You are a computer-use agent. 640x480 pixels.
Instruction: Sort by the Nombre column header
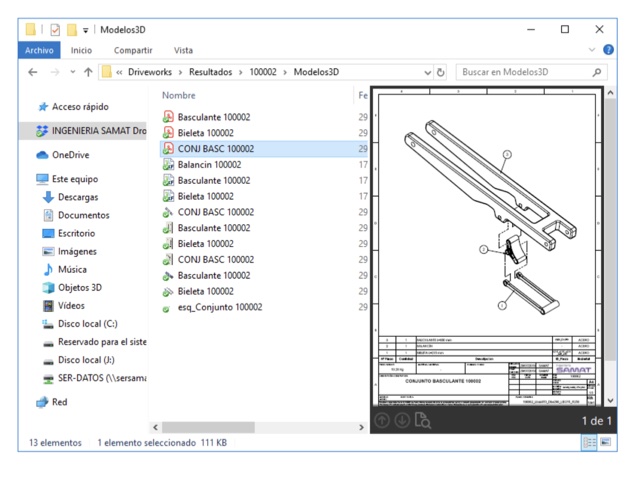coord(179,96)
